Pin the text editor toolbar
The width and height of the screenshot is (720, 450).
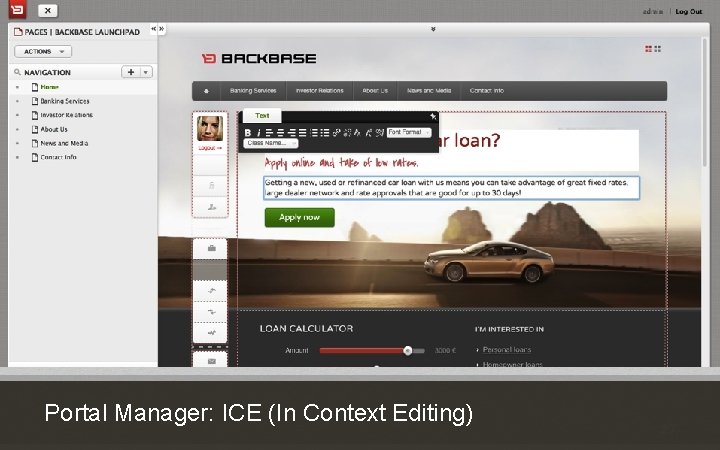[433, 116]
